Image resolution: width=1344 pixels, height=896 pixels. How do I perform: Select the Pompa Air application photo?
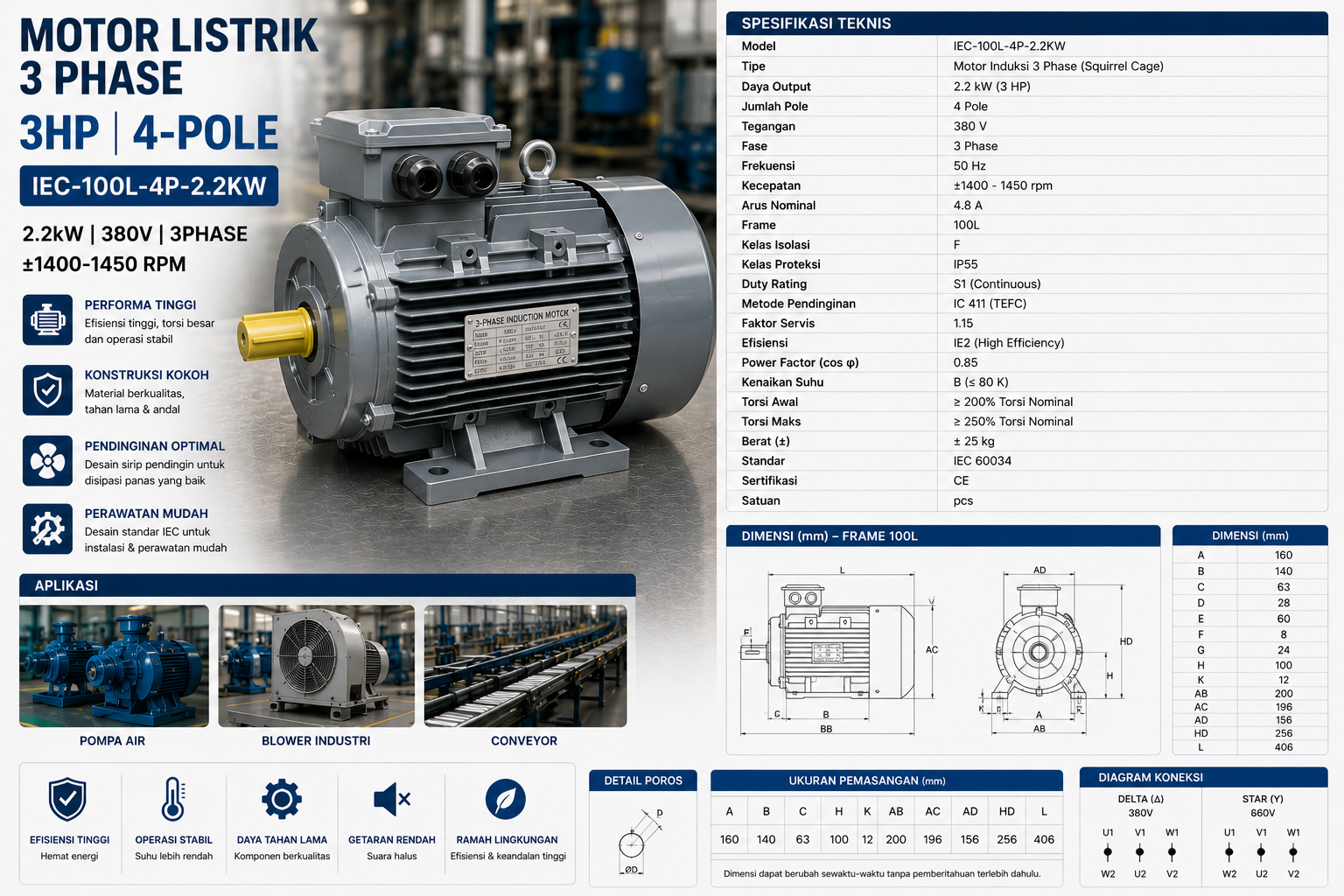114,666
